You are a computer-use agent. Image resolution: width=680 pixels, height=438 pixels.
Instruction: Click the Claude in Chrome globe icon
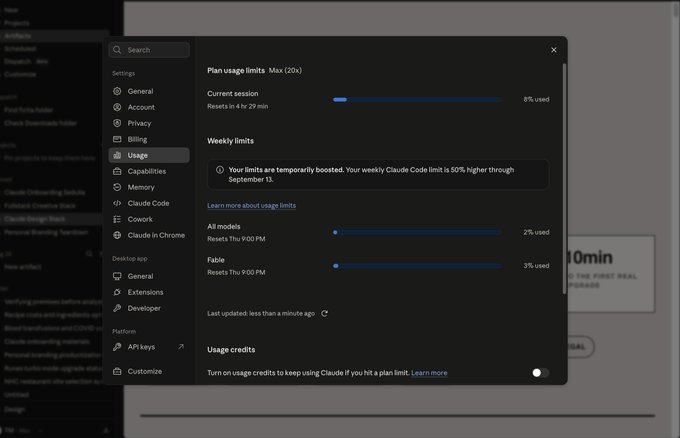(x=117, y=235)
